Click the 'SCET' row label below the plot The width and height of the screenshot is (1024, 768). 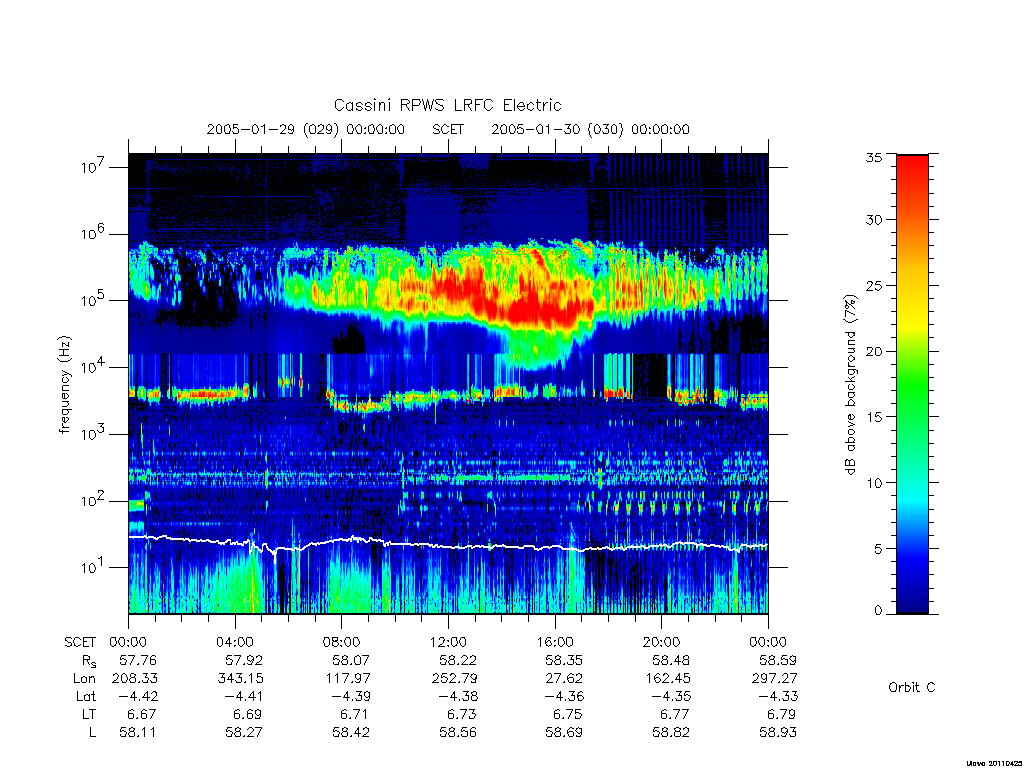click(x=80, y=642)
